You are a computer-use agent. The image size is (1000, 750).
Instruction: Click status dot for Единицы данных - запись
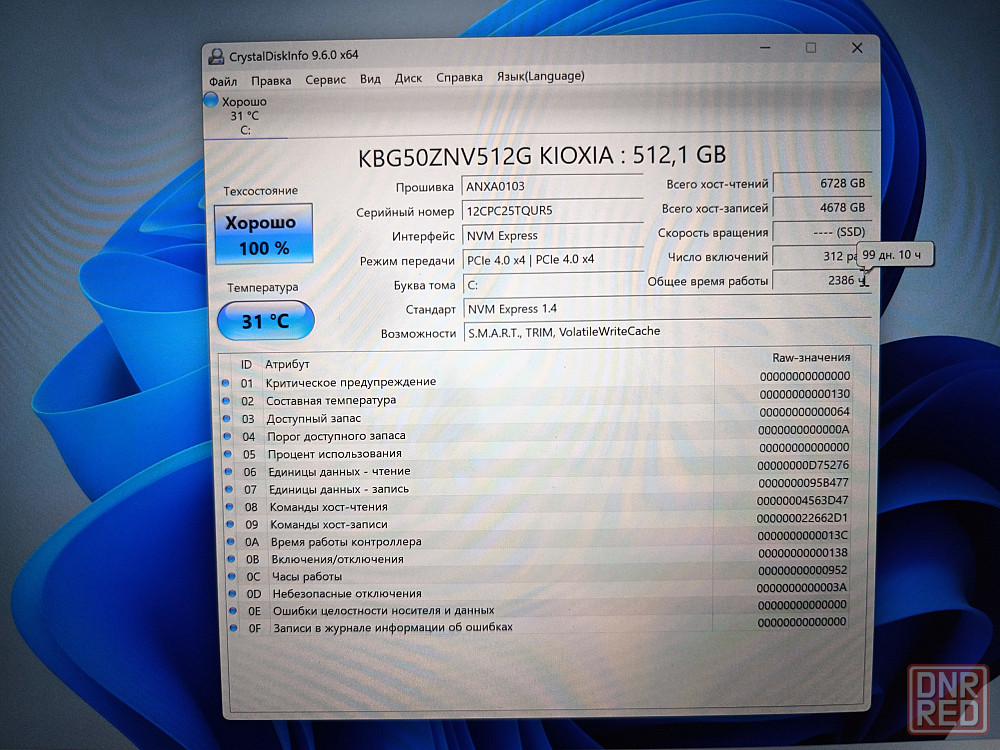(x=229, y=490)
